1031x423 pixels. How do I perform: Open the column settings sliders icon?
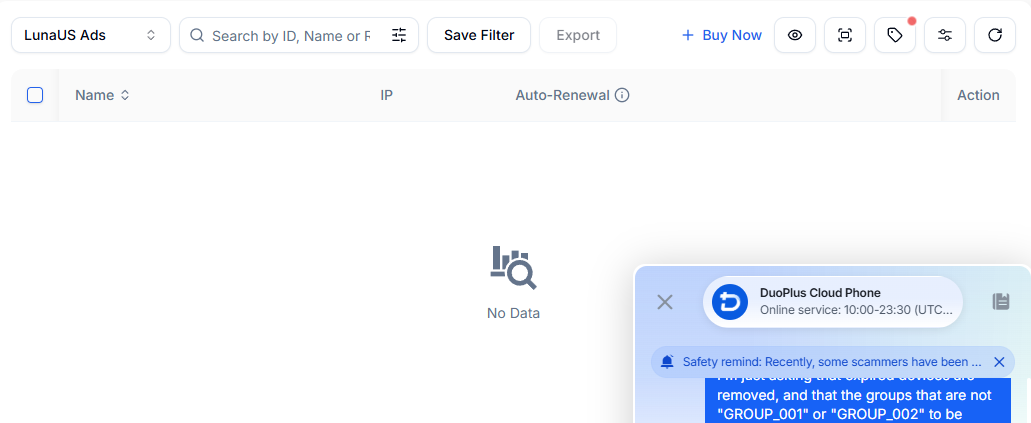click(x=945, y=35)
